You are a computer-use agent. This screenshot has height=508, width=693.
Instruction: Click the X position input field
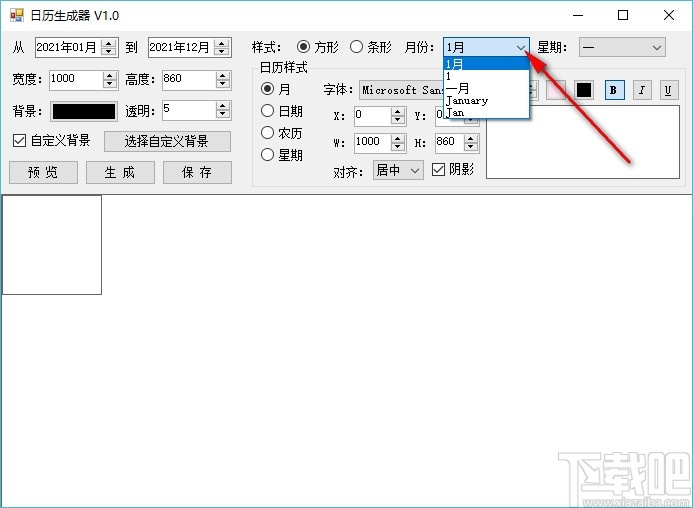pos(373,116)
